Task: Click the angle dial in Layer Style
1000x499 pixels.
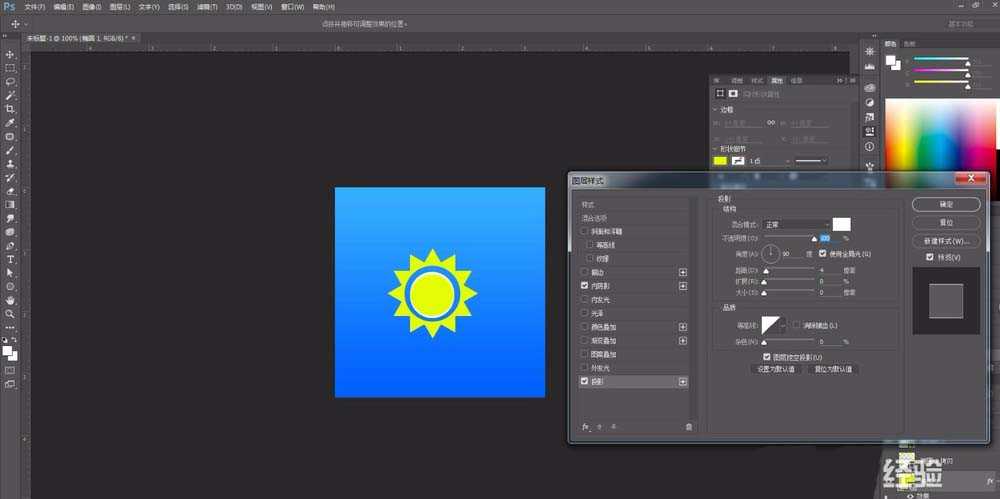Action: [771, 254]
